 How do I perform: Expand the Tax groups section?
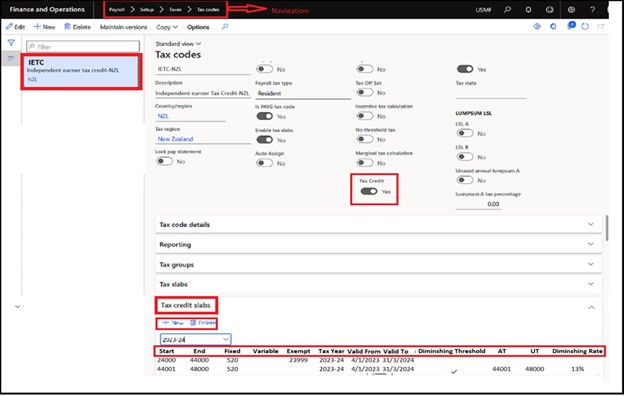pyautogui.click(x=378, y=264)
